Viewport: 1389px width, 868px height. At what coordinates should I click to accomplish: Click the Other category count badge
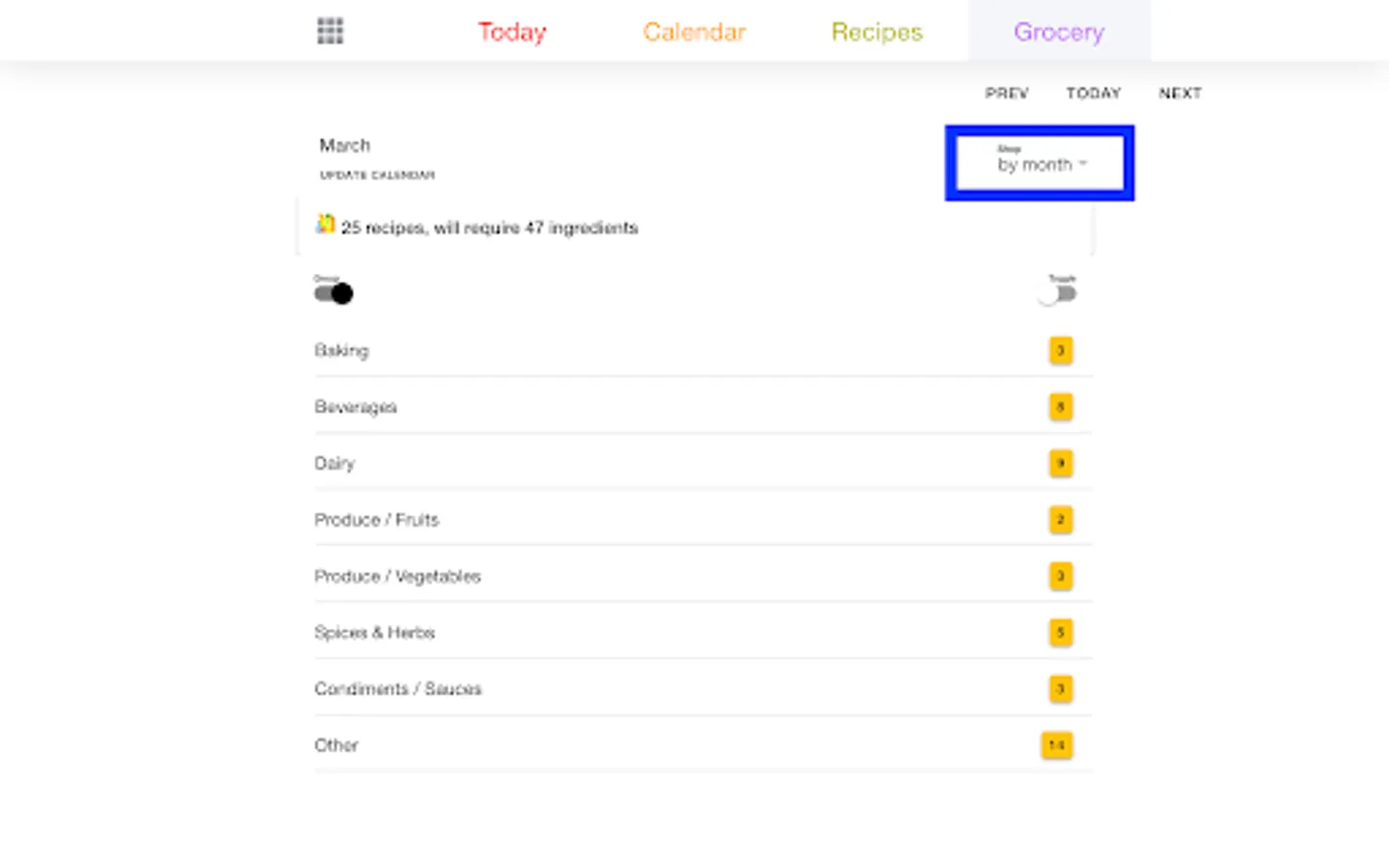(1056, 746)
